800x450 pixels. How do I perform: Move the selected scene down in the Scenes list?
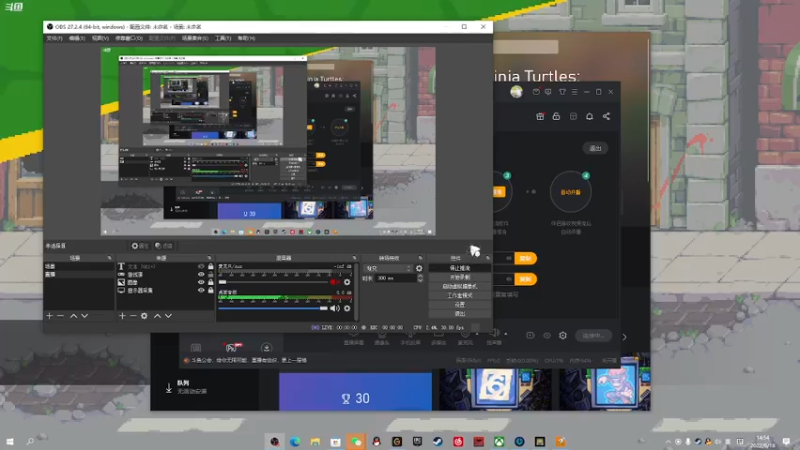pyautogui.click(x=85, y=316)
